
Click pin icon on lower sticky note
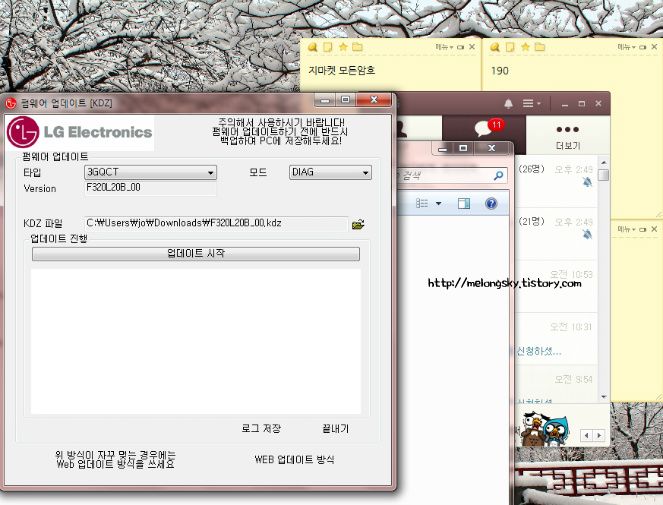coord(643,229)
